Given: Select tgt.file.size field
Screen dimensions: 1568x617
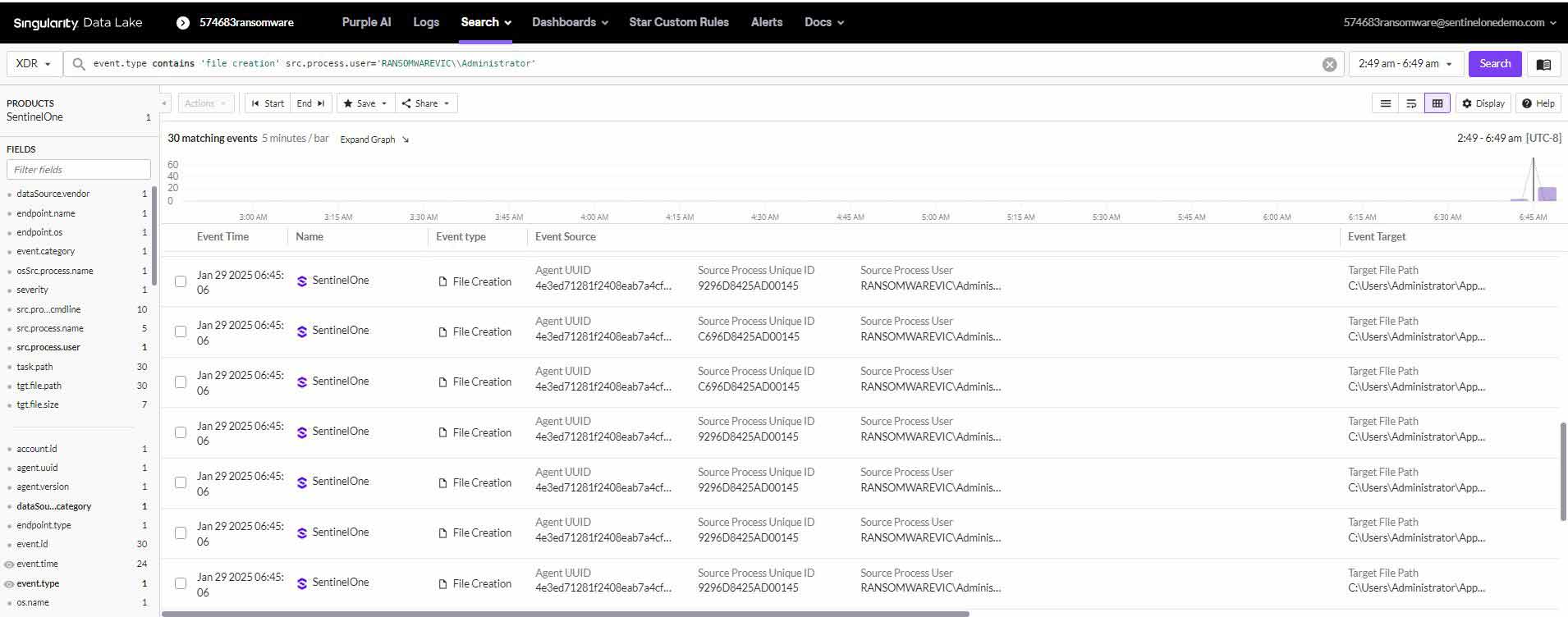Looking at the screenshot, I should click(38, 404).
